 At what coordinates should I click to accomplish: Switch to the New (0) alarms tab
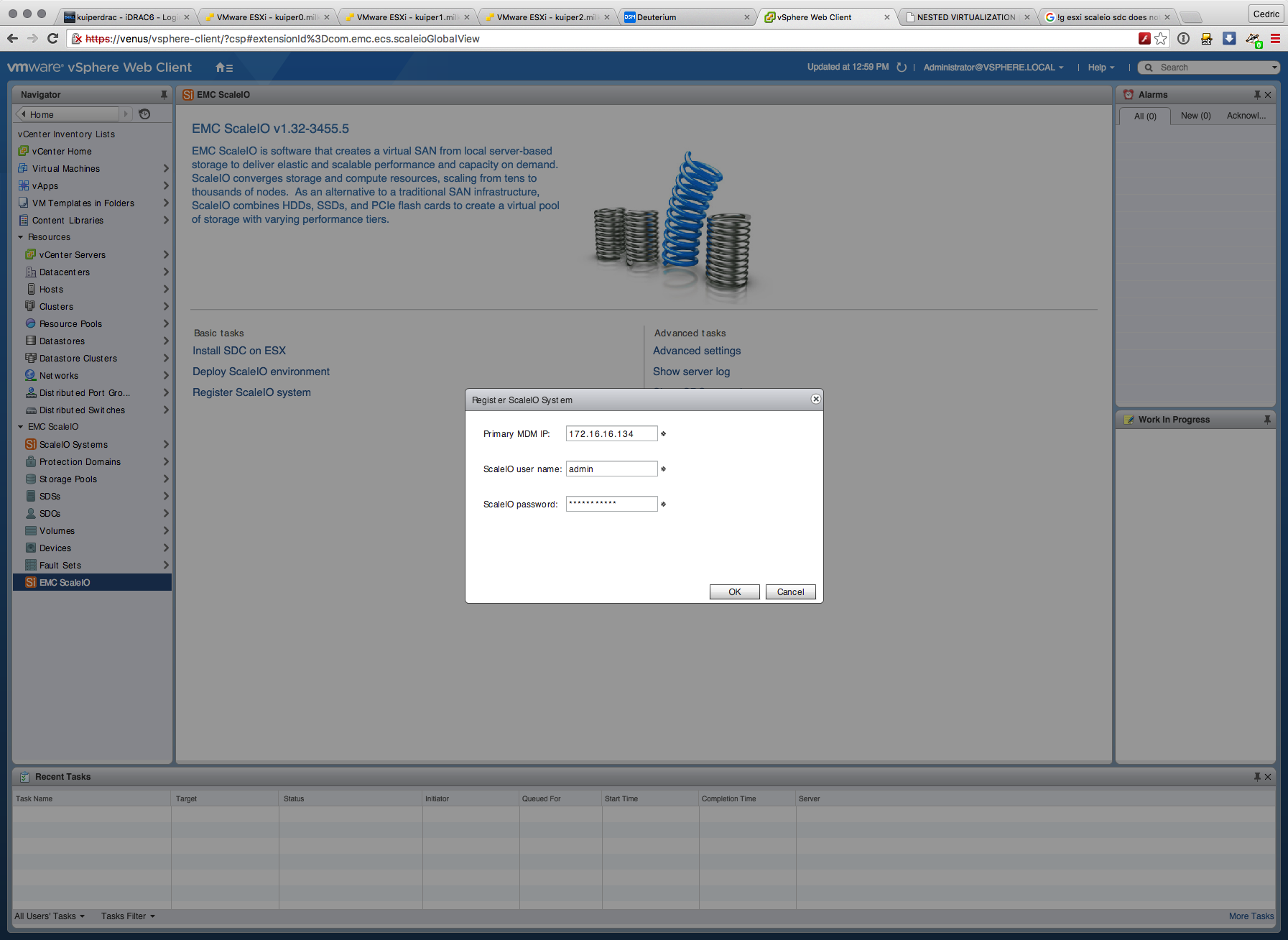tap(1195, 116)
